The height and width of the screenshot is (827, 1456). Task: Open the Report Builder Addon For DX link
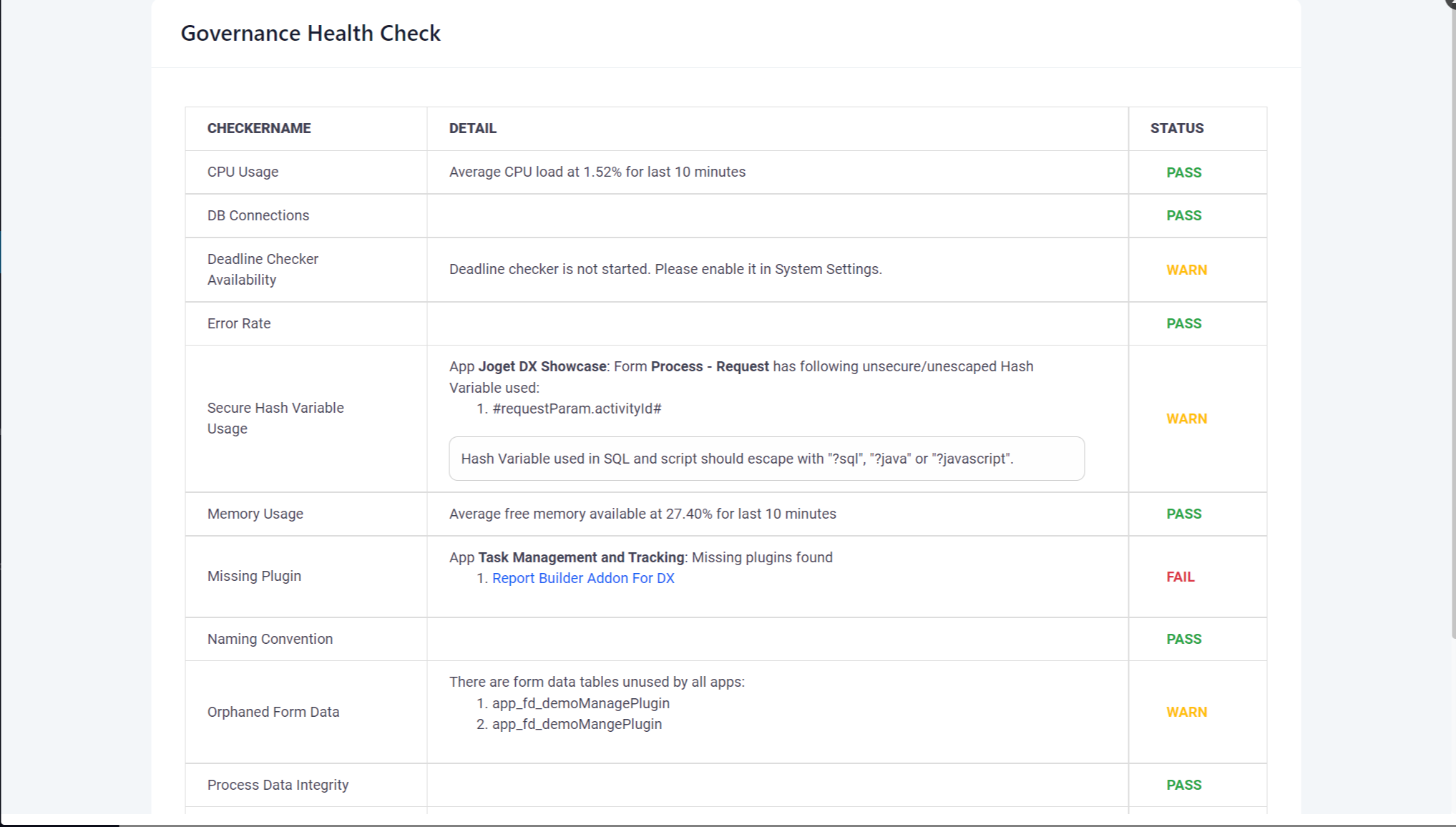click(582, 578)
